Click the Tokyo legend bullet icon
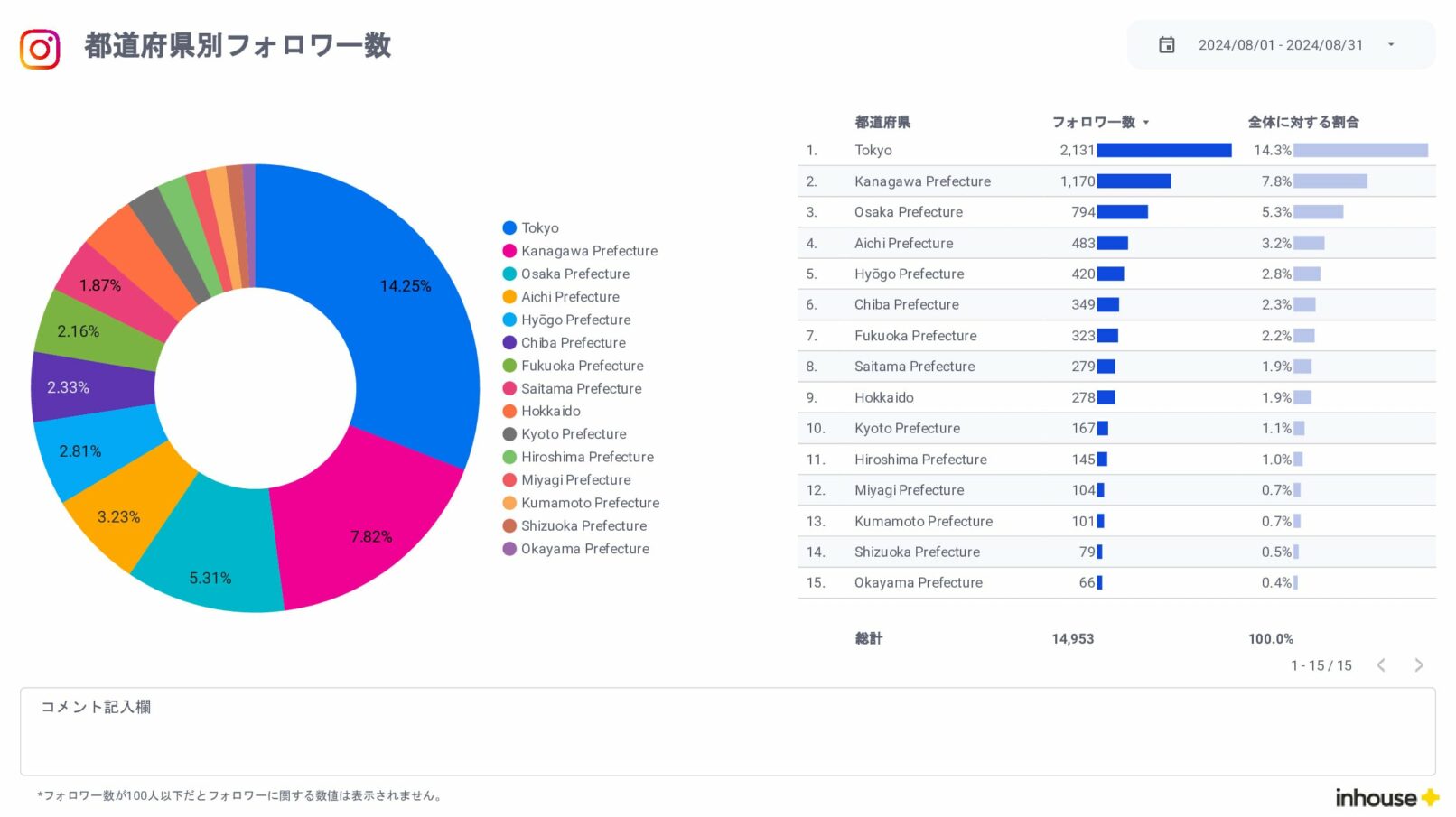The width and height of the screenshot is (1456, 817). click(510, 227)
